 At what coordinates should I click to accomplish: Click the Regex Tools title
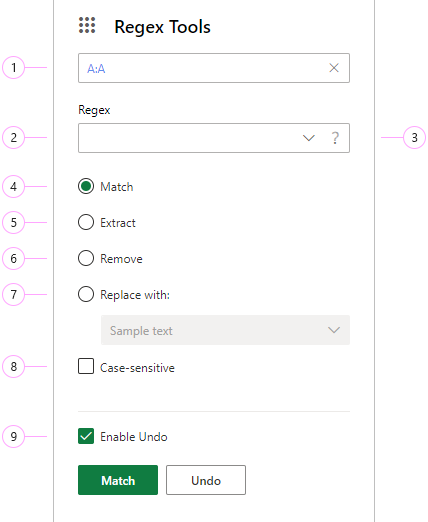(x=162, y=27)
